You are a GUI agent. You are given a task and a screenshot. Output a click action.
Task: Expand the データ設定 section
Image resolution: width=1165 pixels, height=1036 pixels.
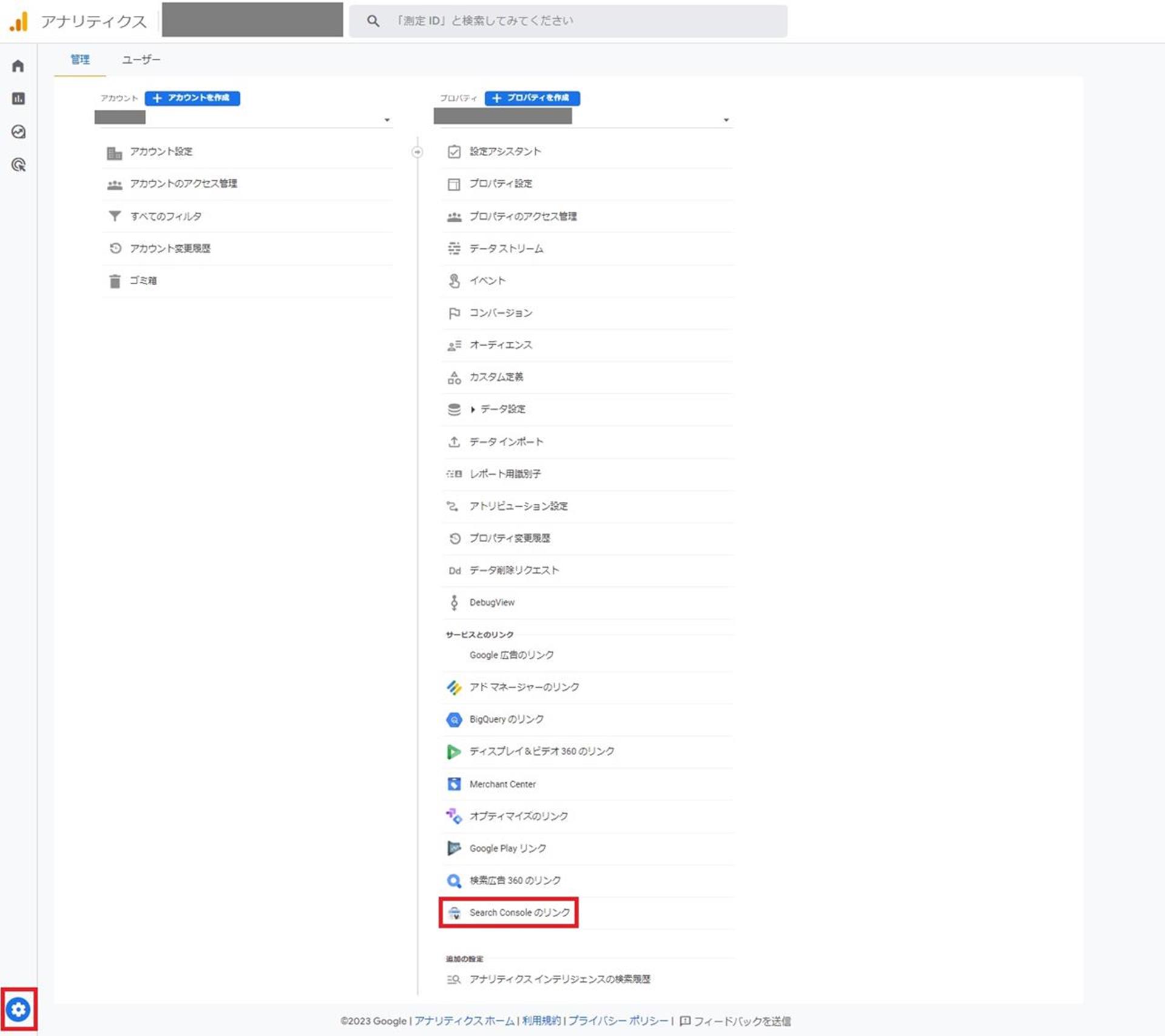(x=473, y=410)
